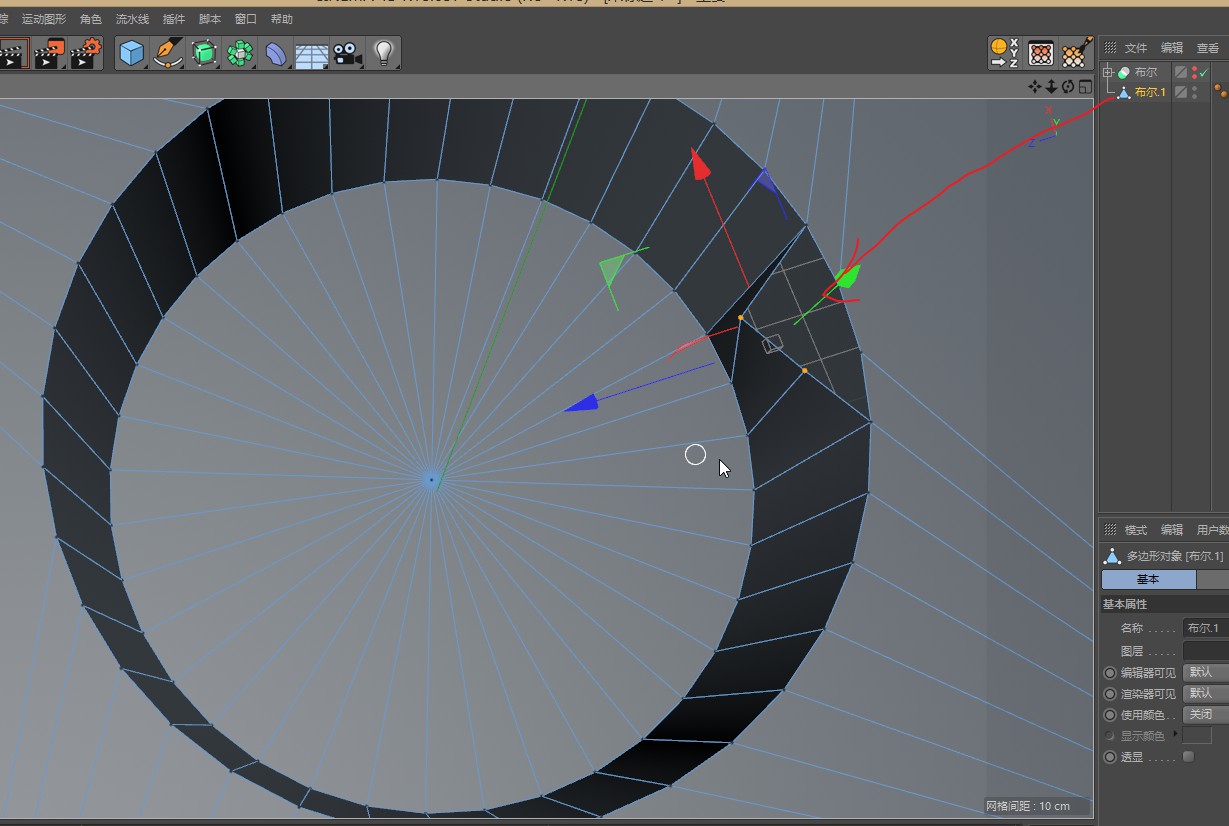Click the blue axis arrow handle in viewport
This screenshot has height=826, width=1229.
[582, 403]
